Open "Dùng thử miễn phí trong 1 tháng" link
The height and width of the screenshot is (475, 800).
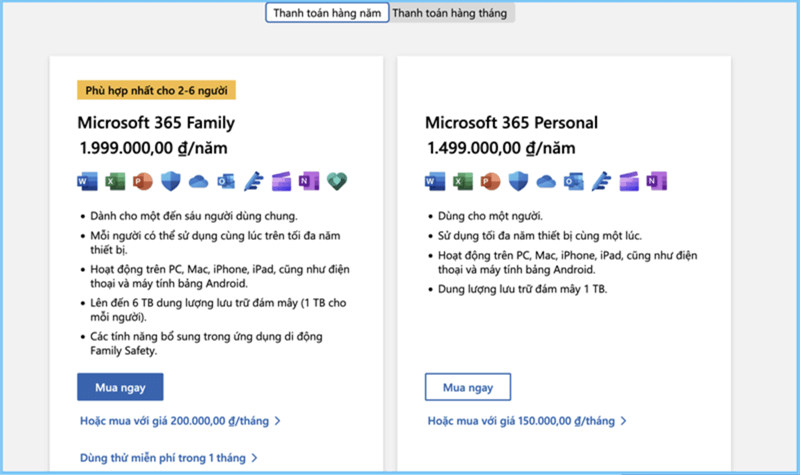pos(168,458)
